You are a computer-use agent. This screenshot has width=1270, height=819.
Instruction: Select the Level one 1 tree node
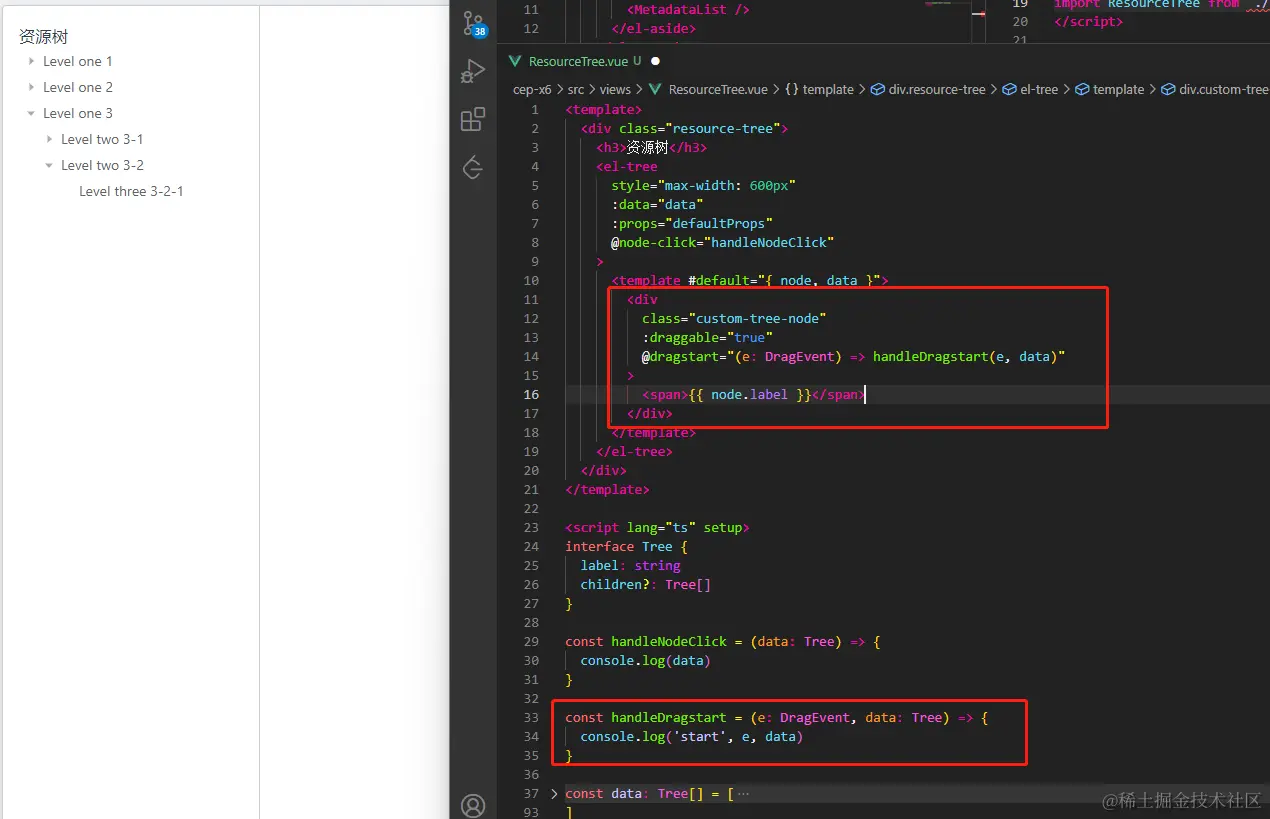pos(78,61)
